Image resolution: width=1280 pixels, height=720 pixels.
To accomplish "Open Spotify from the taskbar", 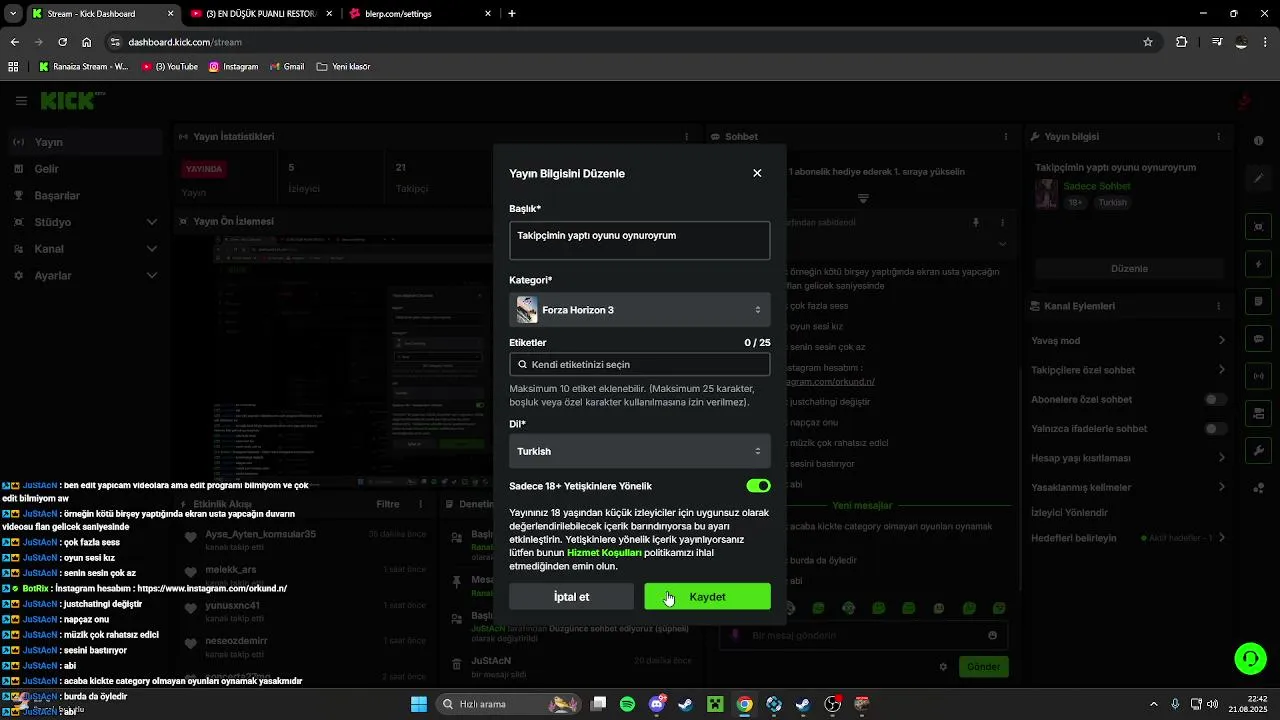I will coord(627,704).
